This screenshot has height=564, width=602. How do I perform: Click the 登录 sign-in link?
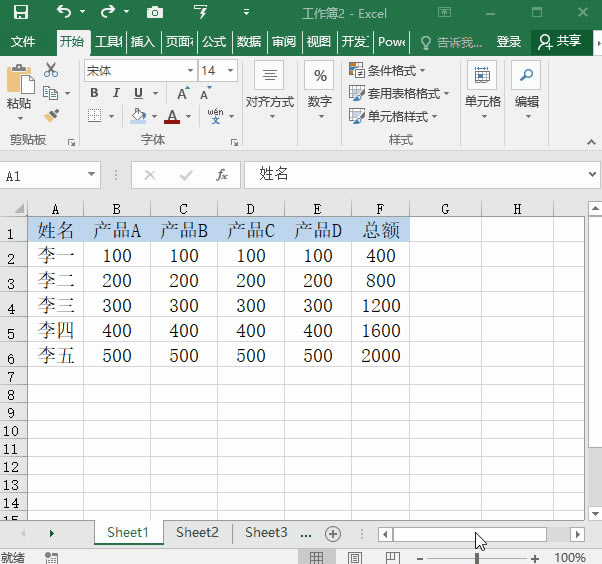[x=509, y=42]
